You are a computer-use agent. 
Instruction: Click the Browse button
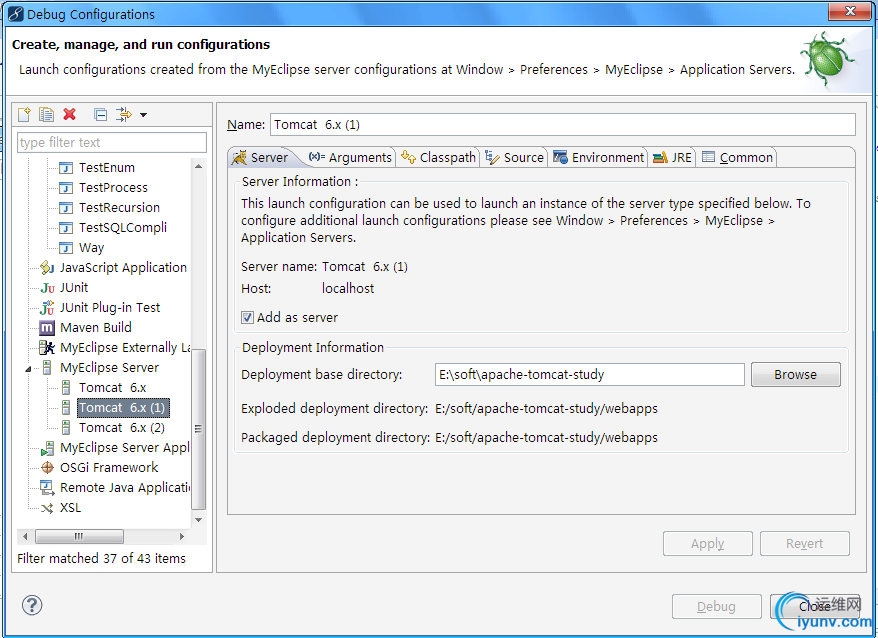point(796,375)
